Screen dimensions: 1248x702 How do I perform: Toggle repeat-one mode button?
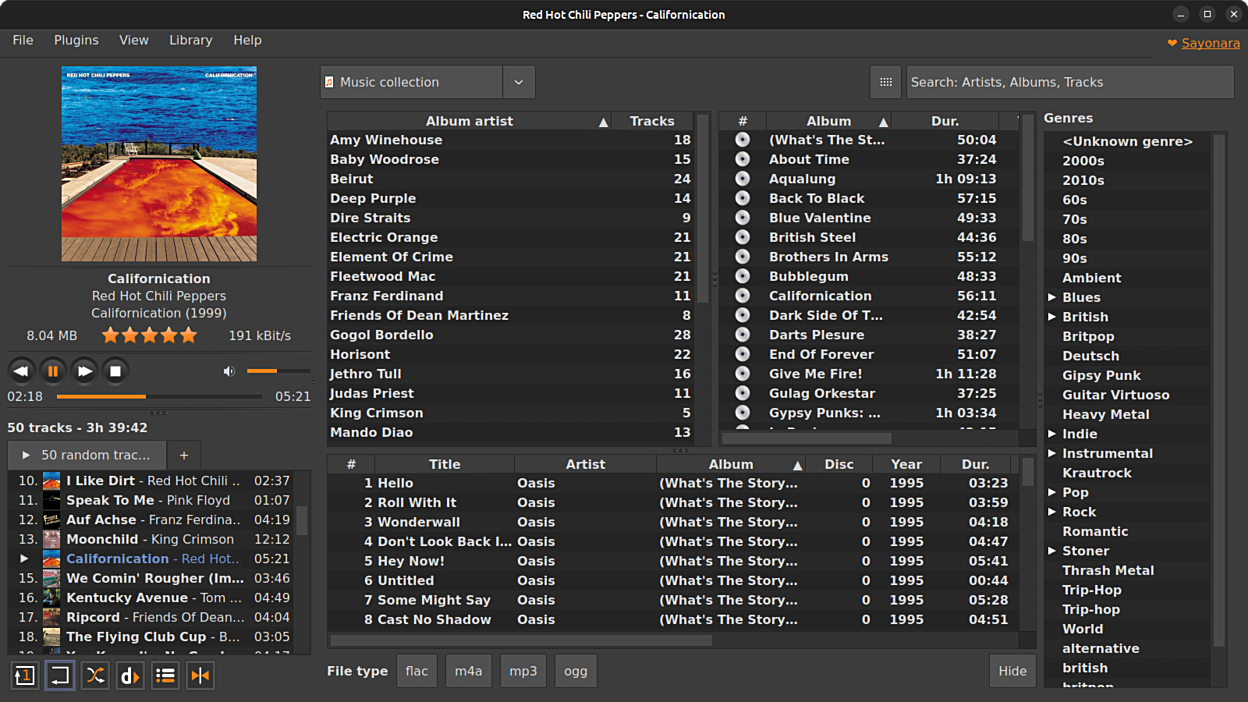(25, 676)
